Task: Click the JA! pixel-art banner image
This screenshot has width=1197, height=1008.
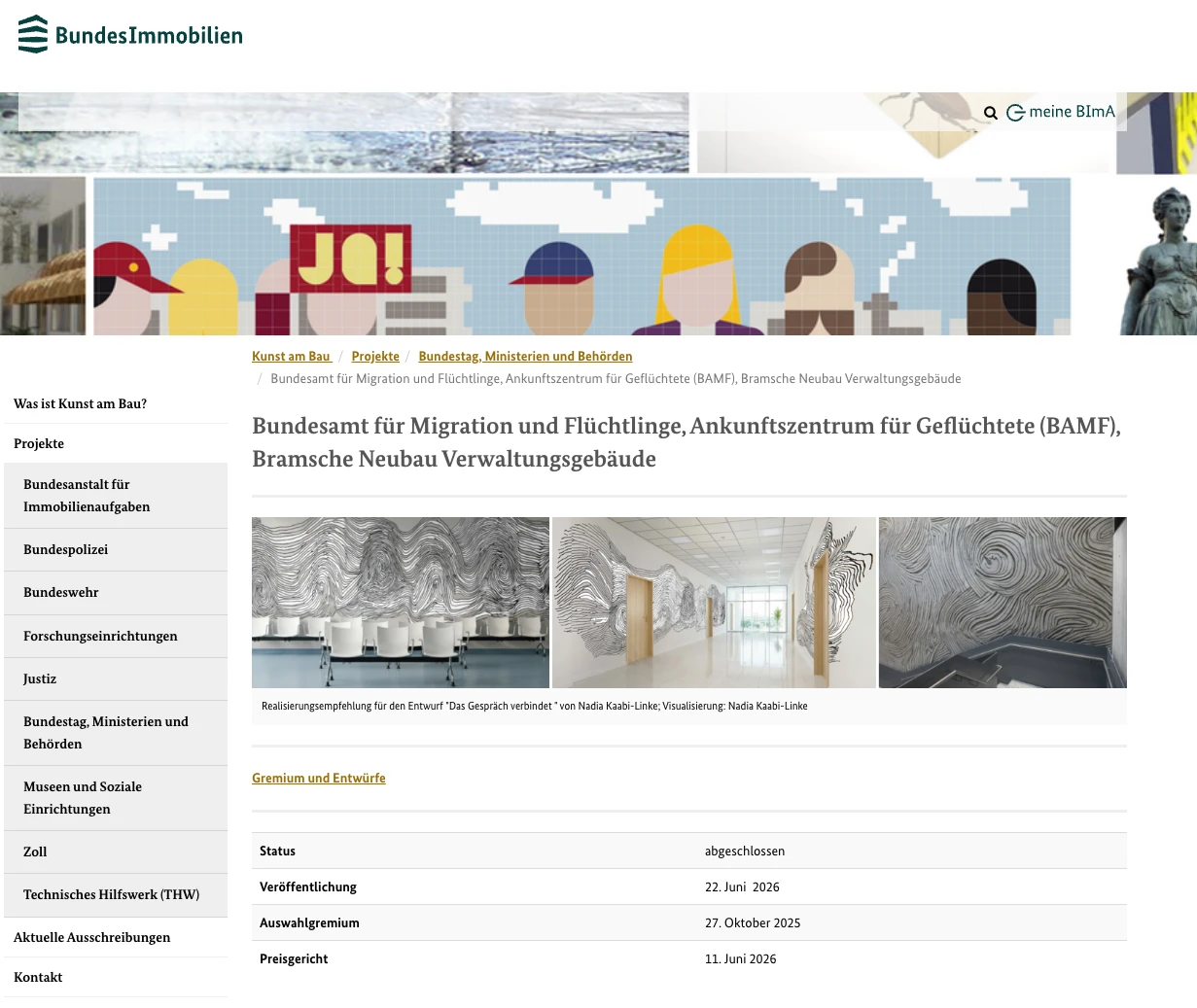Action: click(581, 257)
